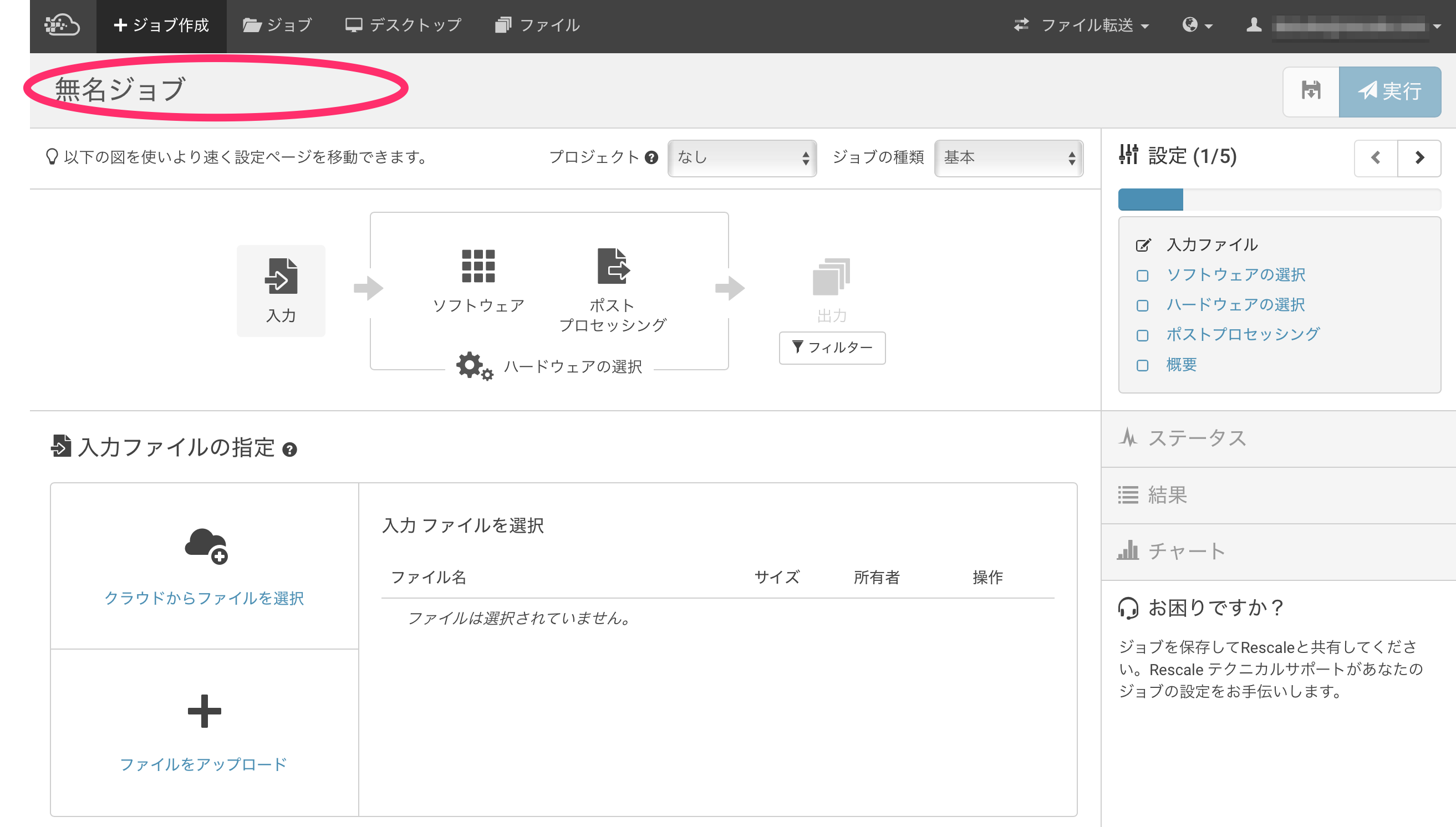Click the Rescale cloud logo icon

click(x=63, y=25)
